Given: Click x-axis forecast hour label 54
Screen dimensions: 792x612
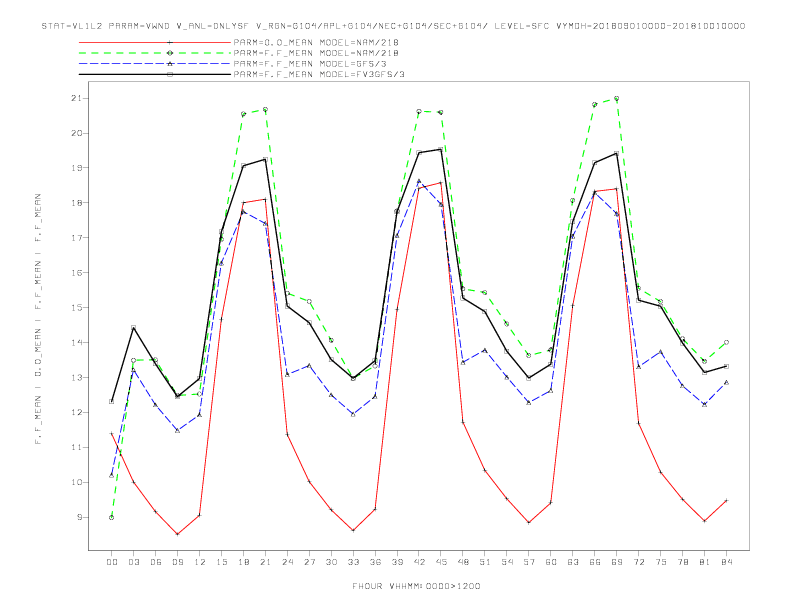Looking at the screenshot, I should [507, 562].
